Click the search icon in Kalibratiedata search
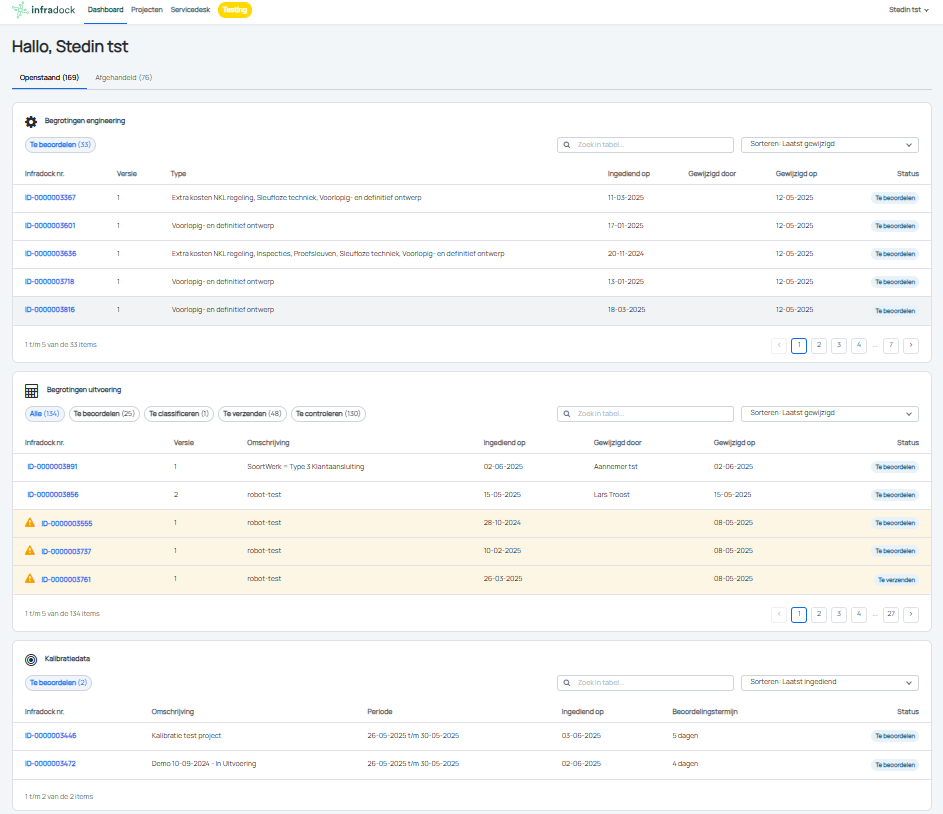 click(x=567, y=683)
